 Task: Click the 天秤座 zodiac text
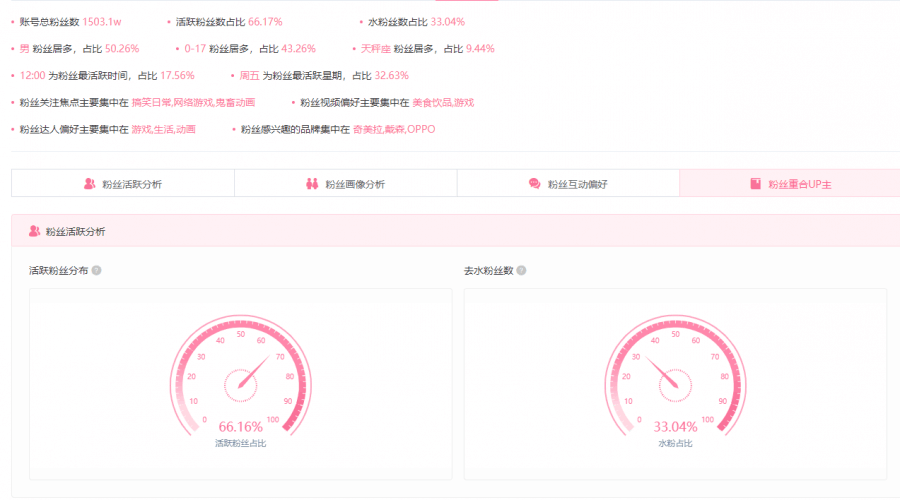[376, 49]
